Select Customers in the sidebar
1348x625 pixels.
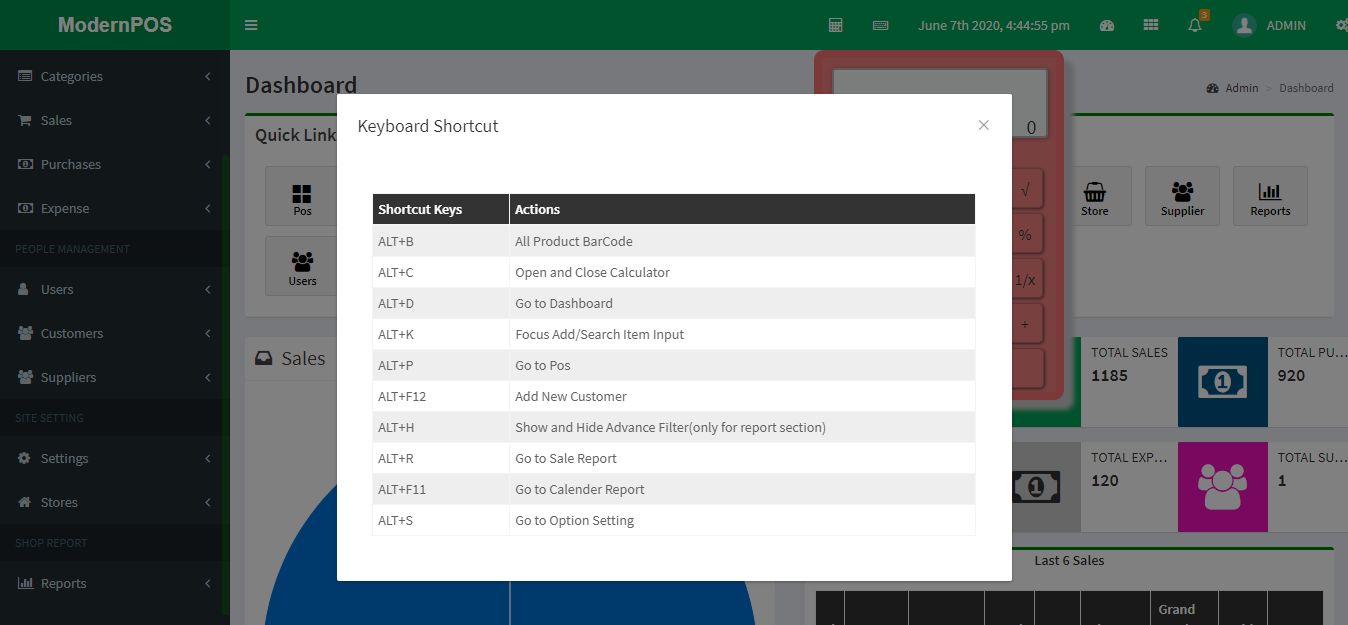click(x=71, y=333)
